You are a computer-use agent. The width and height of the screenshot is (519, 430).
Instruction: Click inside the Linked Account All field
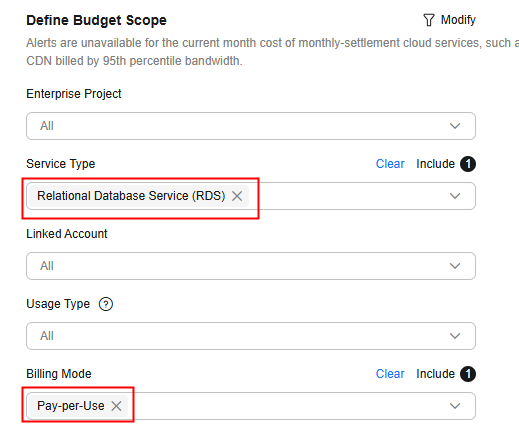tap(251, 266)
